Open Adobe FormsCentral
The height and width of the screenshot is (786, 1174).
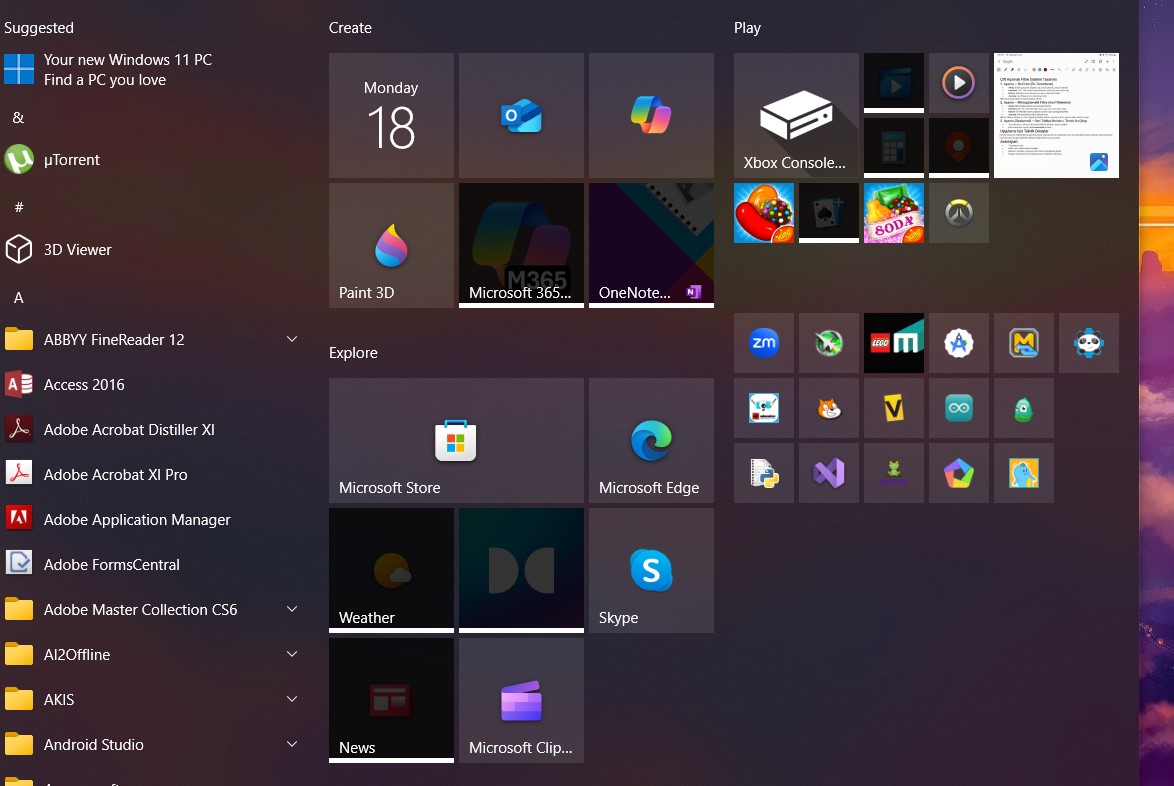point(152,564)
